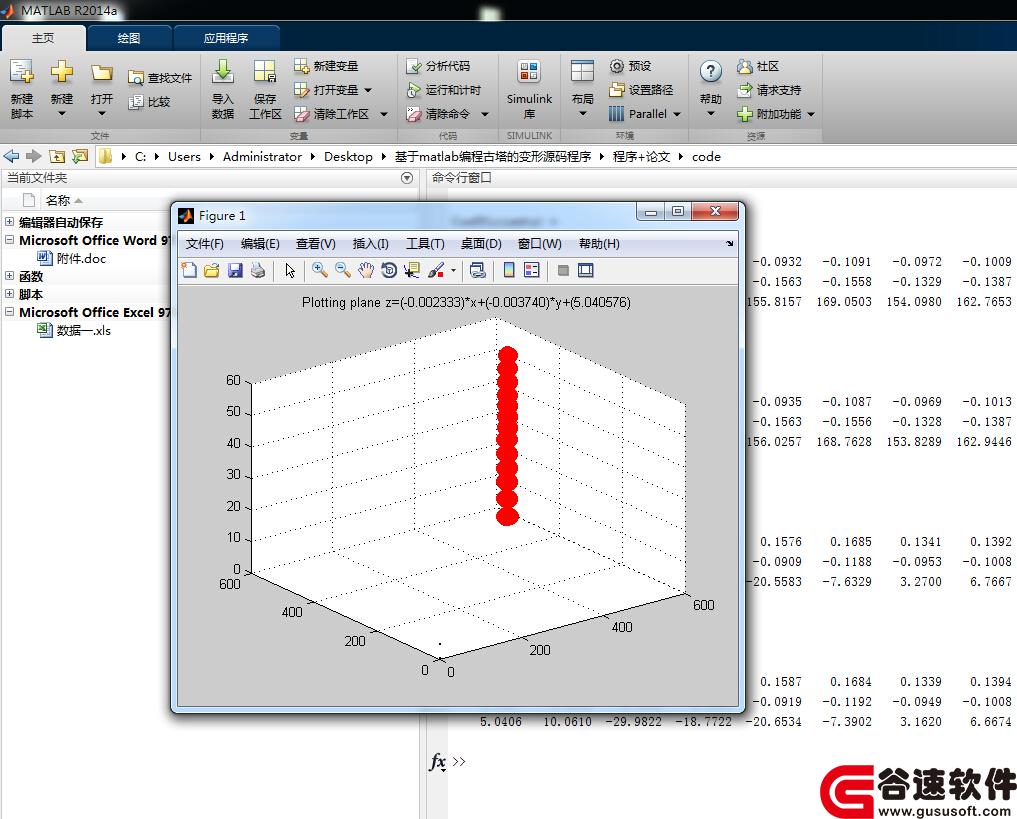Click the 打开 folder icon
Screen dimensions: 1017x819
(102, 73)
